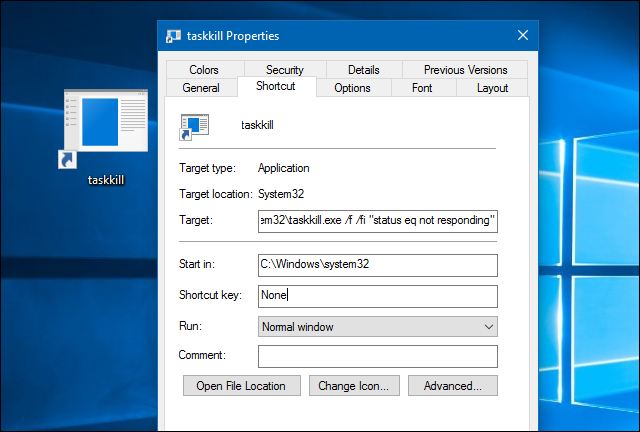The height and width of the screenshot is (432, 640).
Task: Click the Target location value System32
Action: [x=281, y=194]
